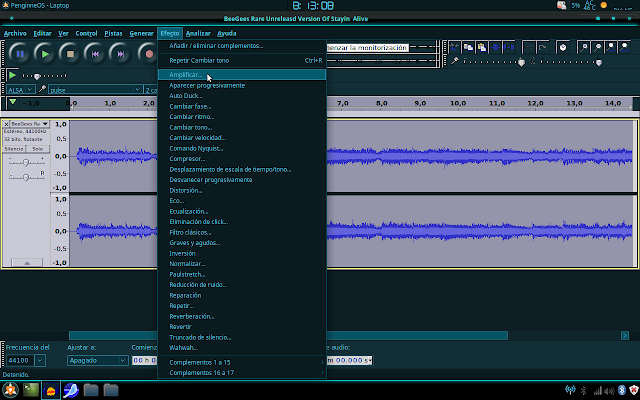Toggle the Solo button on track
The image size is (640, 400).
pos(38,149)
